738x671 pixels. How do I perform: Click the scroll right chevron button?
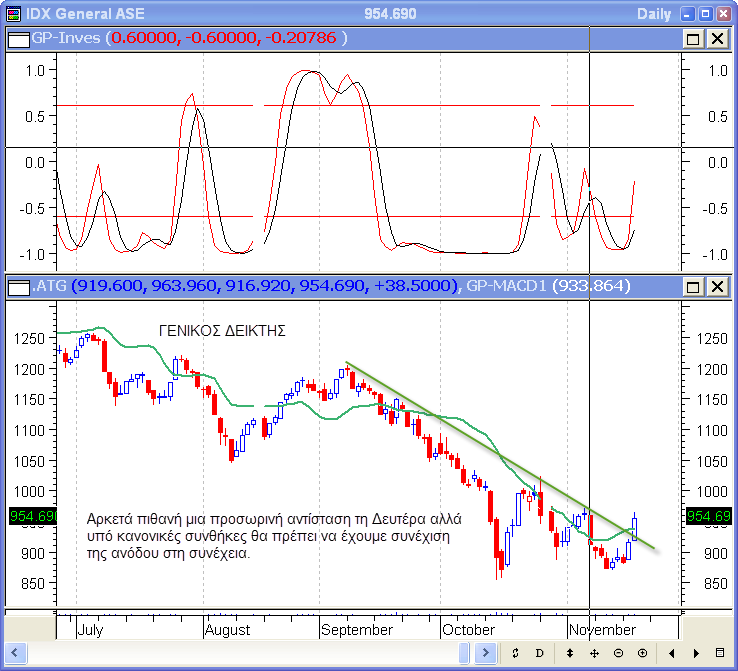(488, 653)
